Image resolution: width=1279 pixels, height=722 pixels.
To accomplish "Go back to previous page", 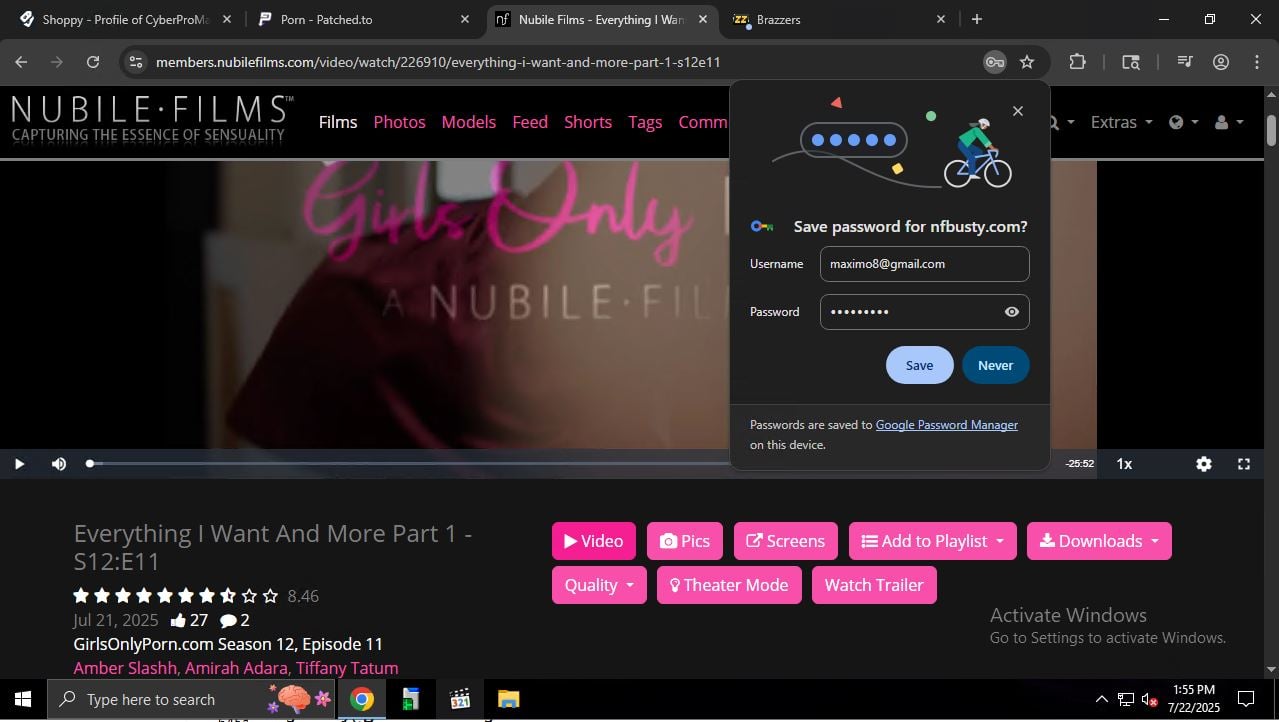I will [21, 62].
